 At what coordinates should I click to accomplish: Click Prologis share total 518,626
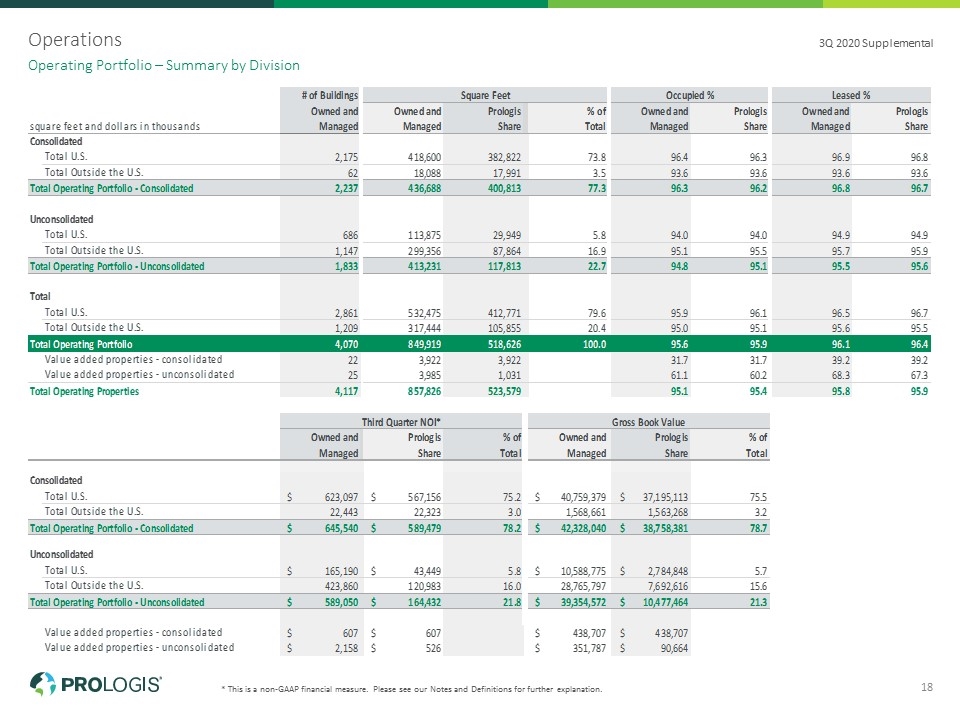(504, 345)
